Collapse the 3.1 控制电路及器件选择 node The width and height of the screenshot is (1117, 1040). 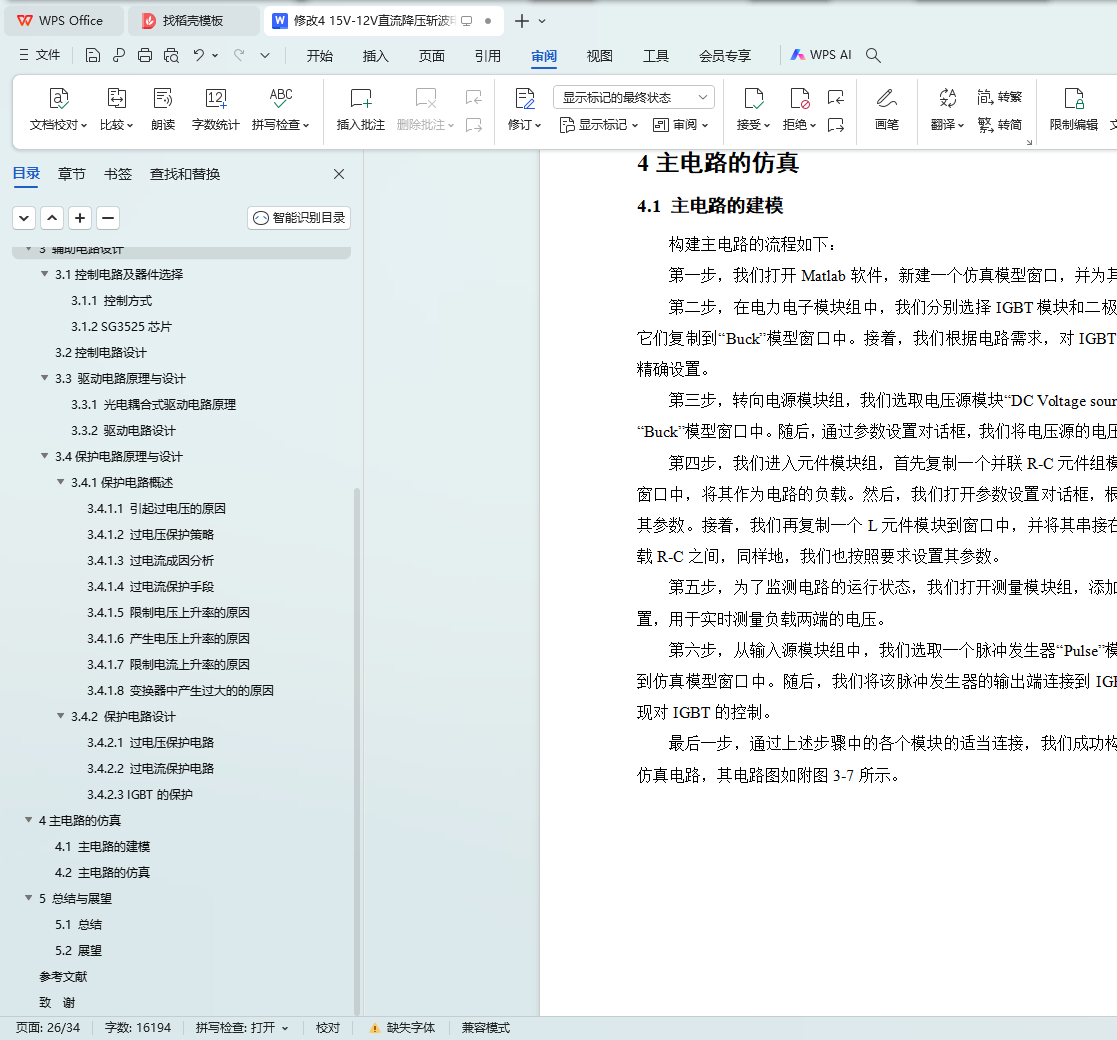(x=45, y=274)
